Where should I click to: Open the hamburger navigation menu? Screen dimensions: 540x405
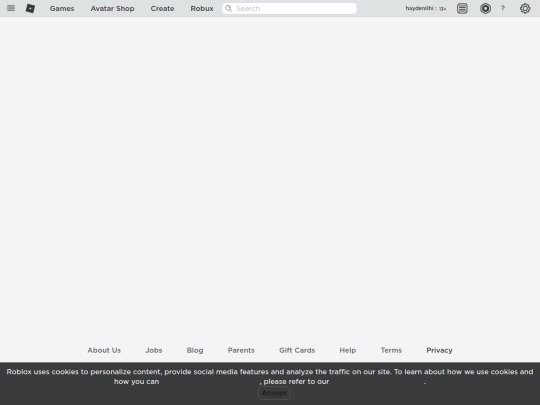pos(11,8)
